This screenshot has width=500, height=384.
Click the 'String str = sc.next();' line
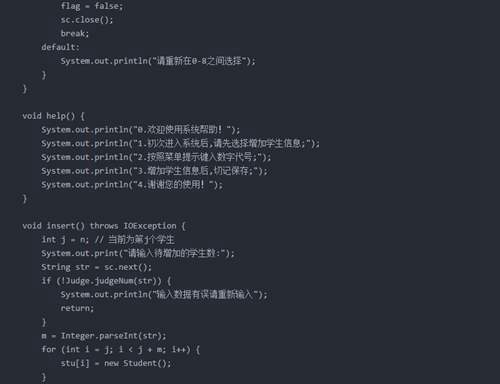pyautogui.click(x=96, y=267)
